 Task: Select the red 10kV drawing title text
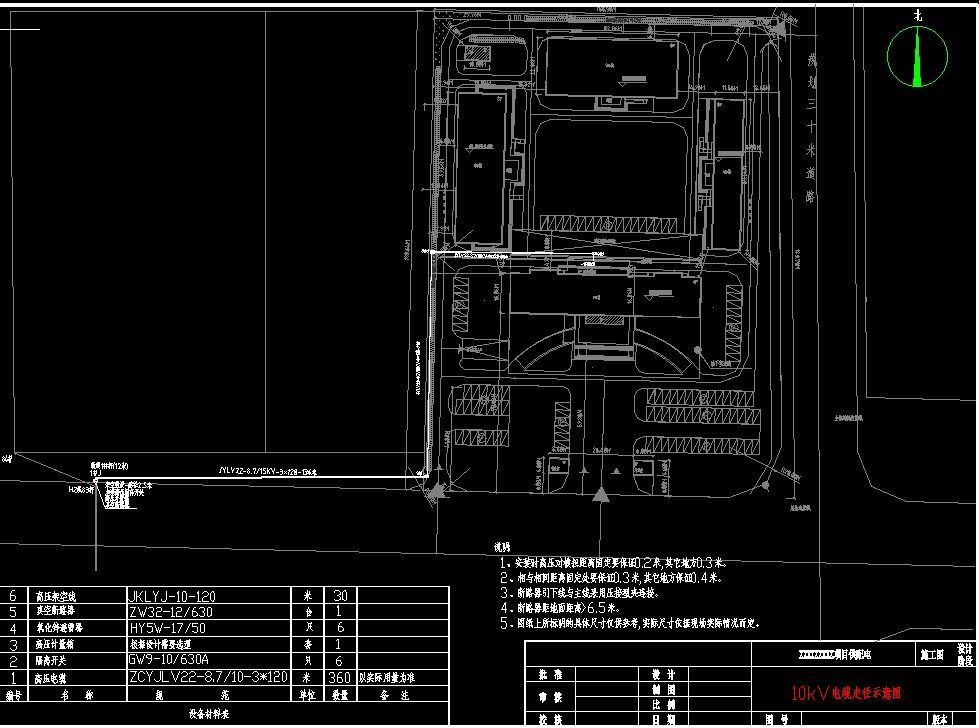coord(846,692)
